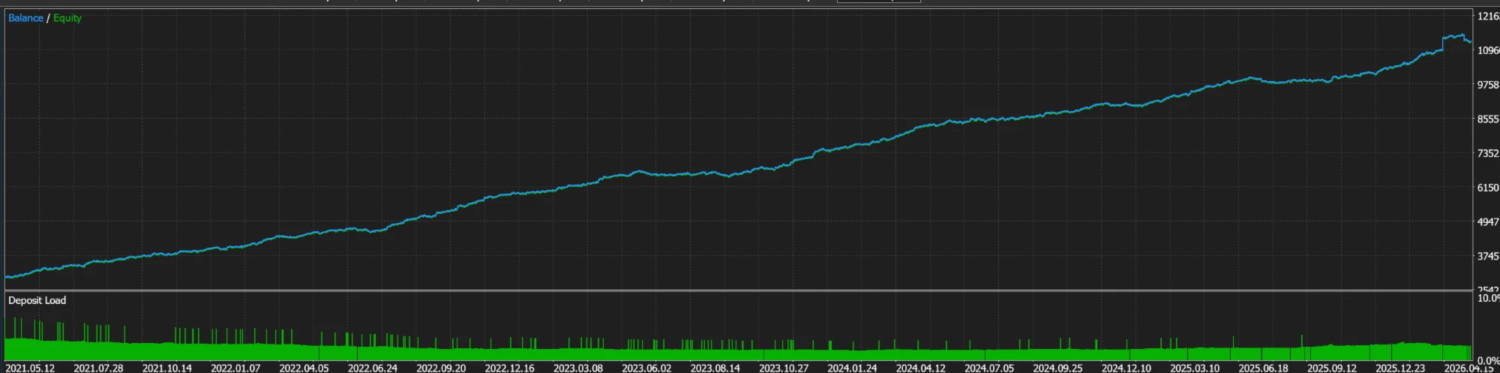The width and height of the screenshot is (1500, 373).
Task: Click the 2025.12.23 date label
Action: pos(1400,367)
